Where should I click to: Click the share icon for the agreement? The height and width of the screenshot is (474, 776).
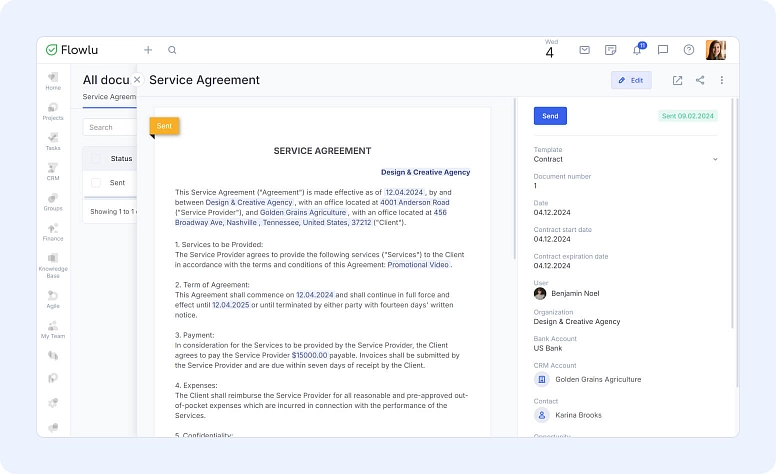700,80
